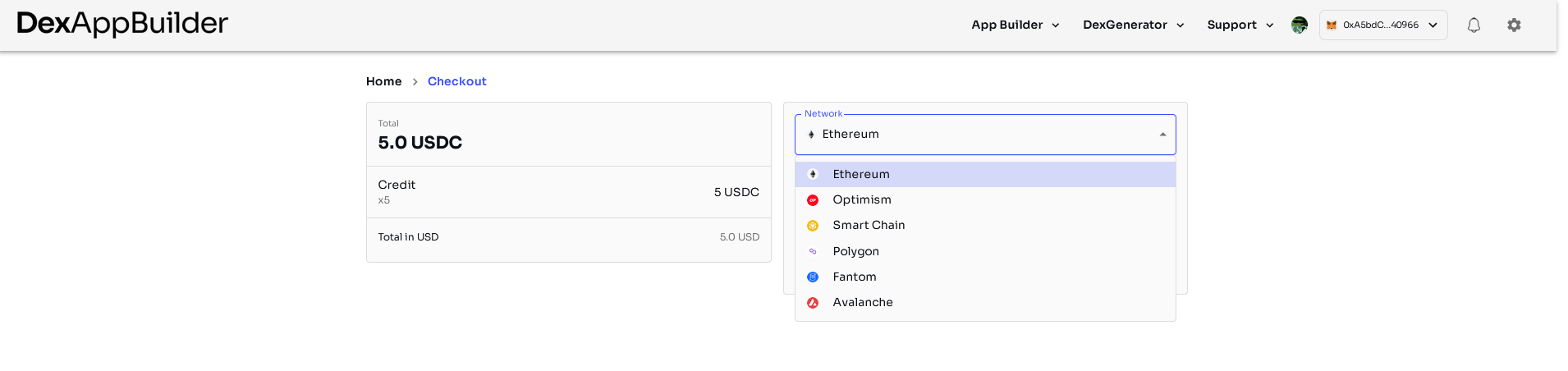This screenshot has height=371, width=1568.
Task: Expand the wallet address dropdown chevron
Action: click(1433, 25)
